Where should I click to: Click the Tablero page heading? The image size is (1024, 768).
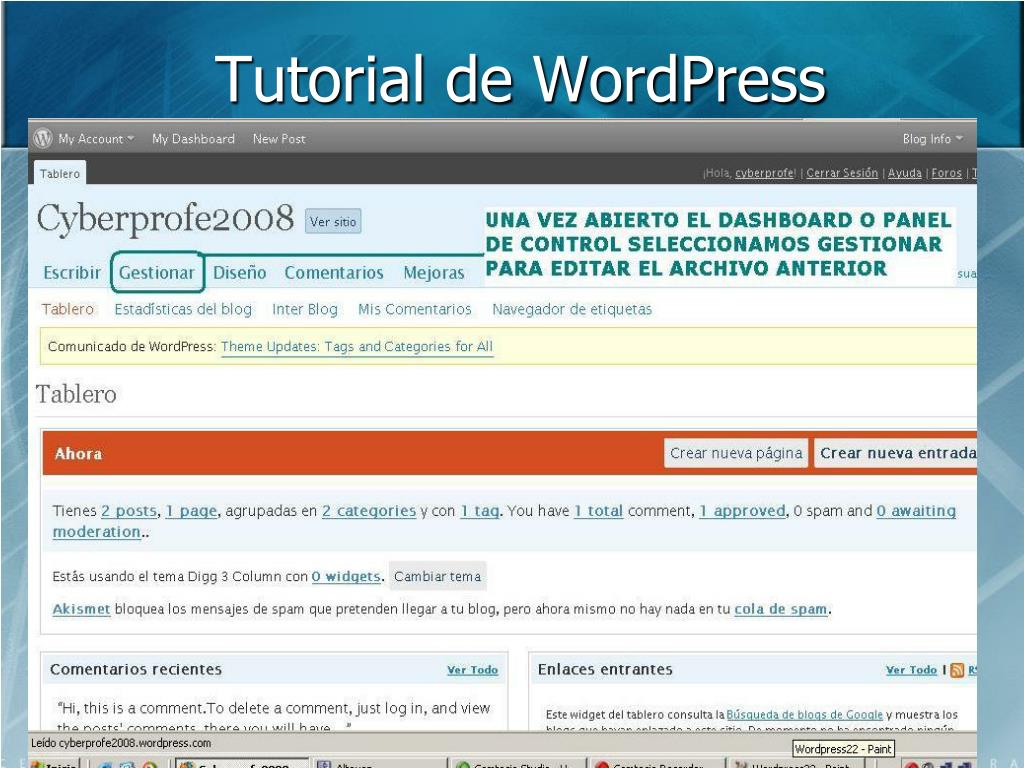pos(76,394)
